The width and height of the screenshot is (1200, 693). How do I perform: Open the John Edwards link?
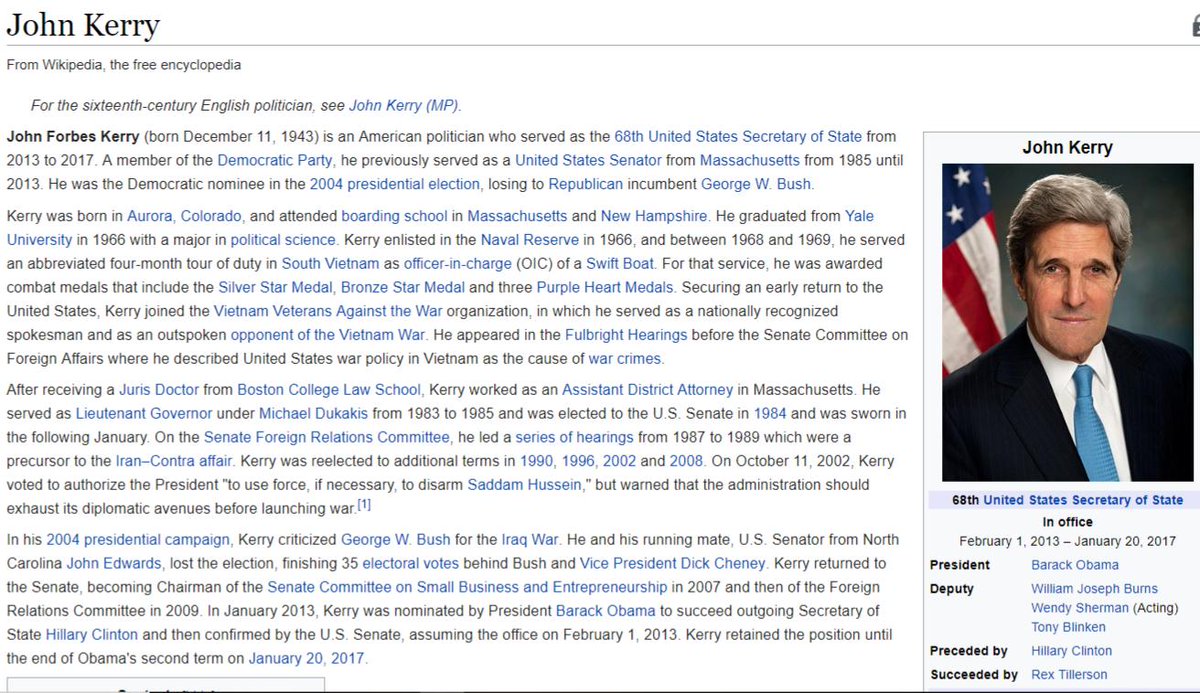(x=112, y=564)
